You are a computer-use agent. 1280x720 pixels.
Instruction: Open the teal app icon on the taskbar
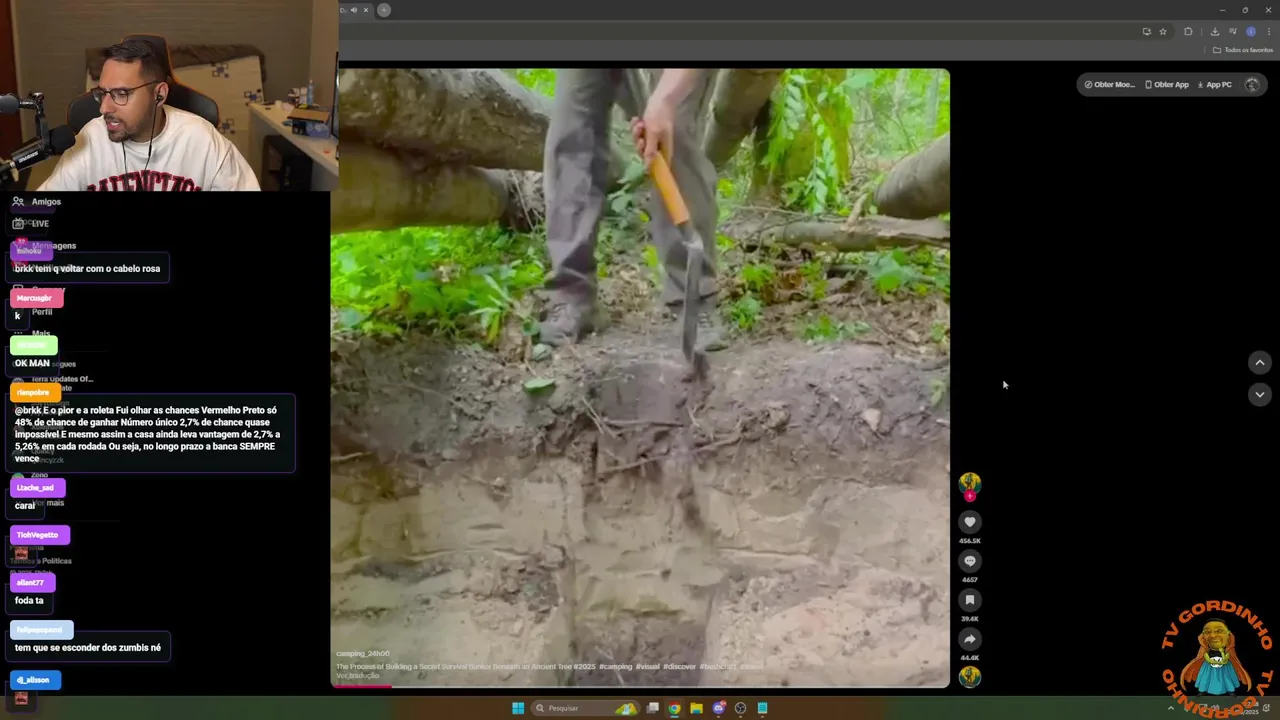tap(762, 708)
